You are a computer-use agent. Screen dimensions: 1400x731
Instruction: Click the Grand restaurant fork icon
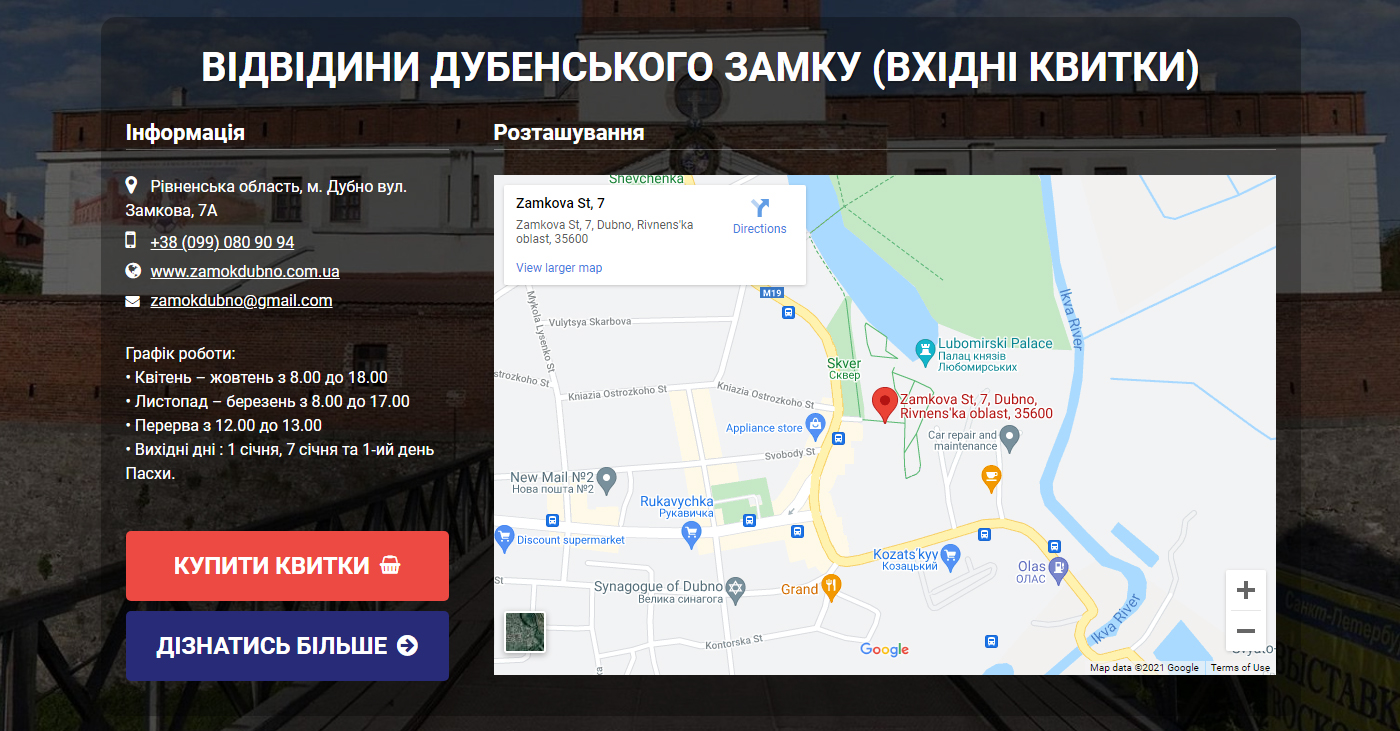pos(831,587)
